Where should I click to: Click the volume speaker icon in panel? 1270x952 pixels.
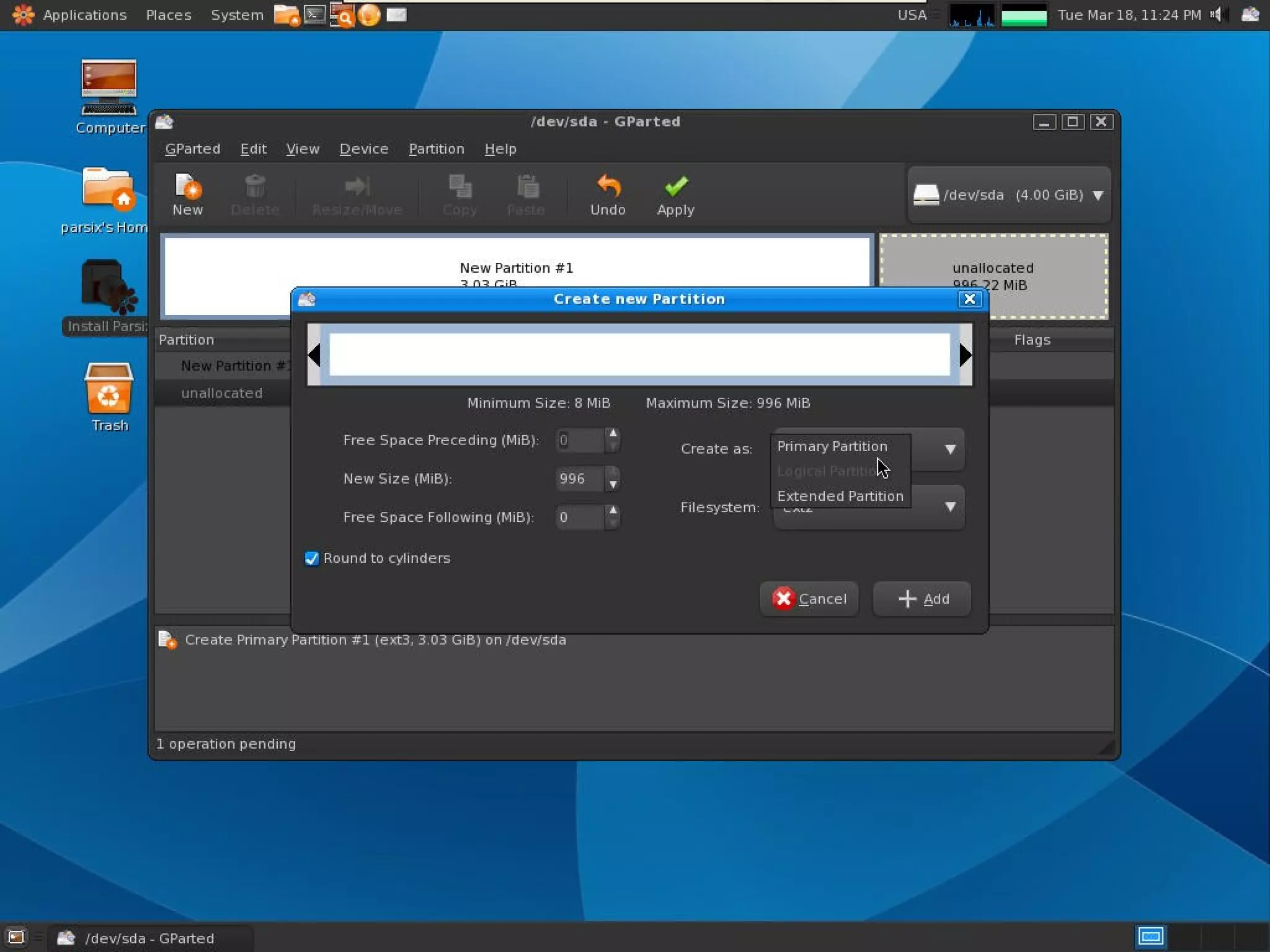[x=1216, y=14]
